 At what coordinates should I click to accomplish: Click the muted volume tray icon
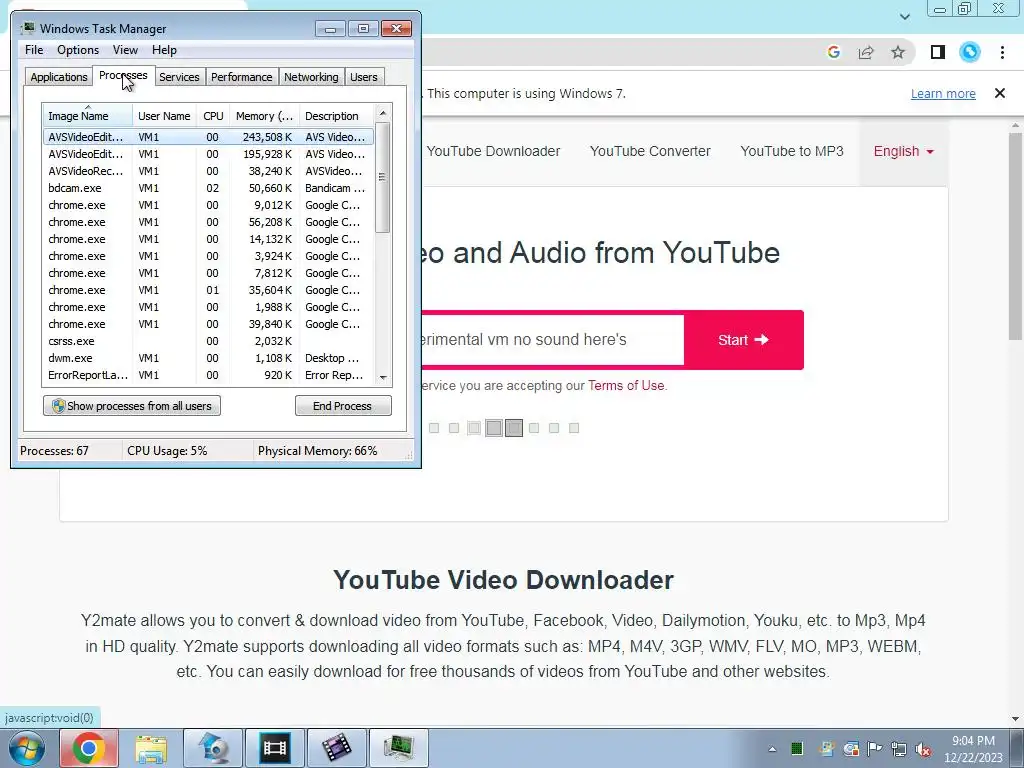pyautogui.click(x=923, y=749)
